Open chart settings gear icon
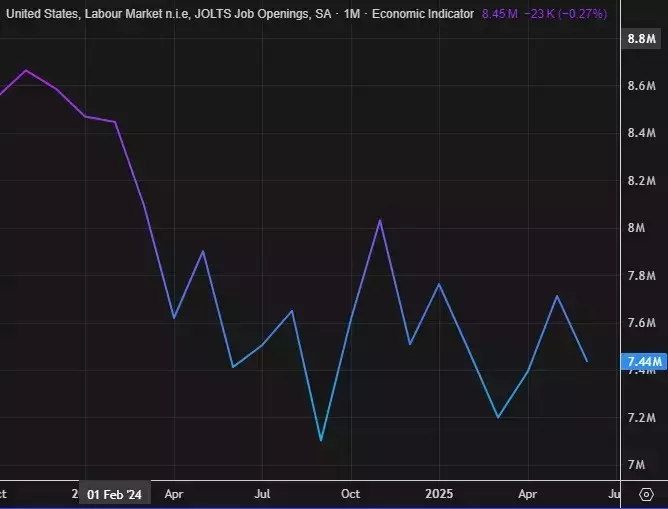668x509 pixels. point(646,494)
